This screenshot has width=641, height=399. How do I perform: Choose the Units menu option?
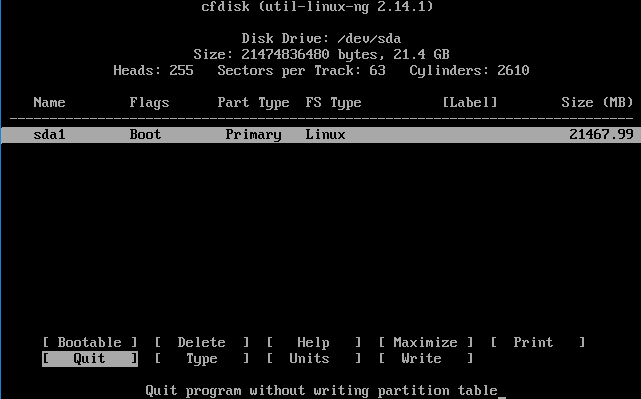click(x=314, y=359)
